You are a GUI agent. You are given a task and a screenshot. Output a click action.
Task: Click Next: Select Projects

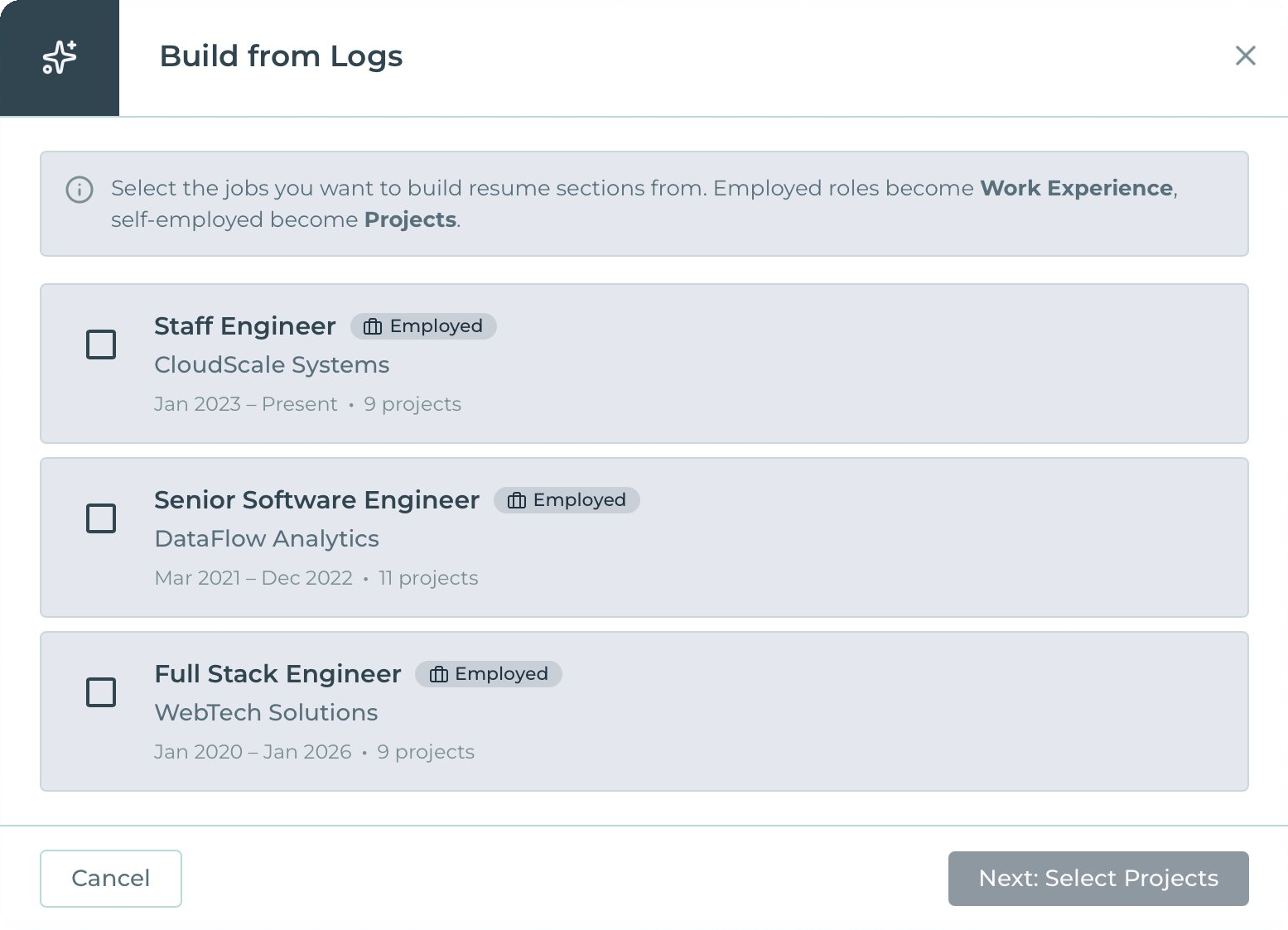click(x=1097, y=879)
